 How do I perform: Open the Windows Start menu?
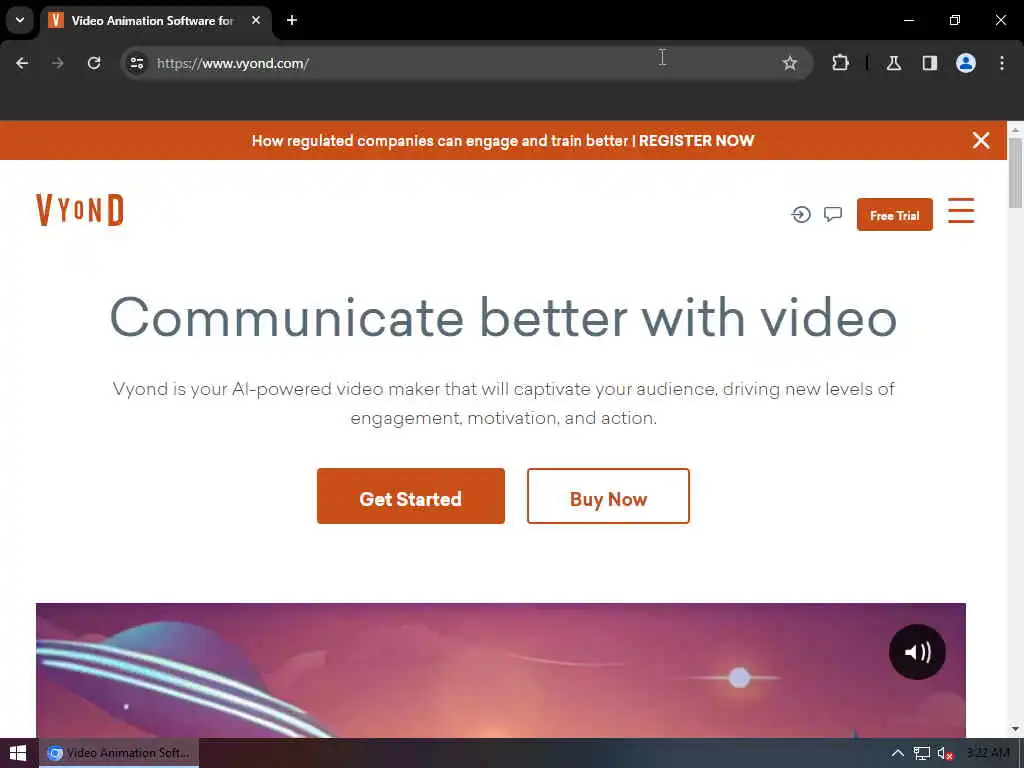pyautogui.click(x=18, y=753)
